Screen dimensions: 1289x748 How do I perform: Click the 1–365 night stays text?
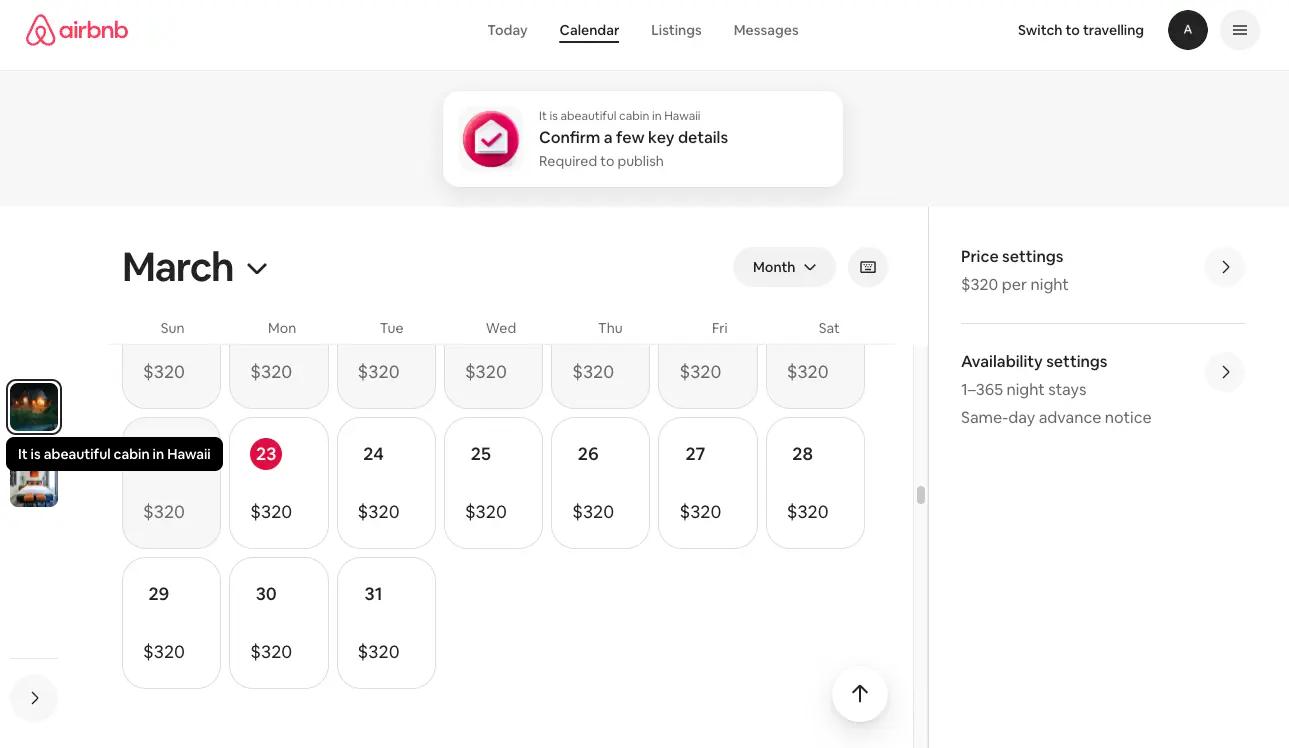(1023, 390)
